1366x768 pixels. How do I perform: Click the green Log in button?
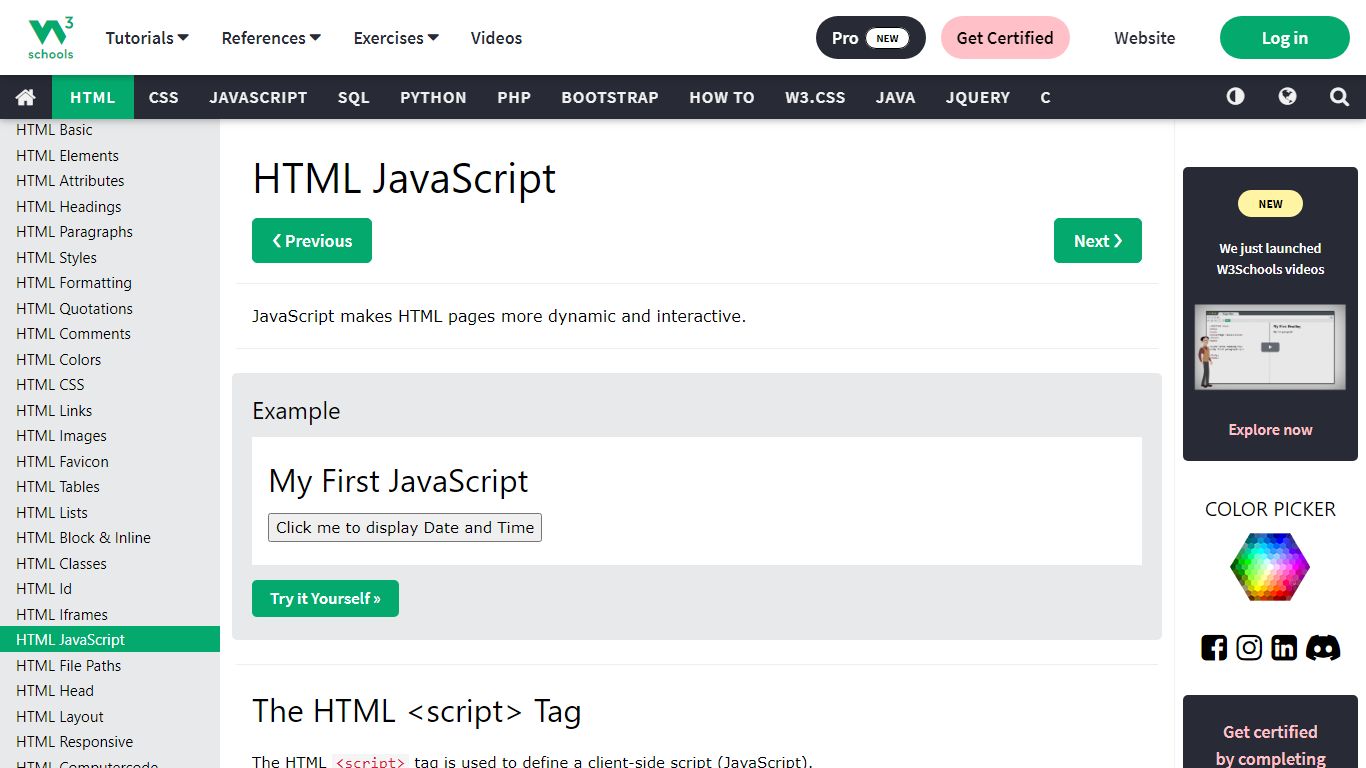pyautogui.click(x=1285, y=38)
